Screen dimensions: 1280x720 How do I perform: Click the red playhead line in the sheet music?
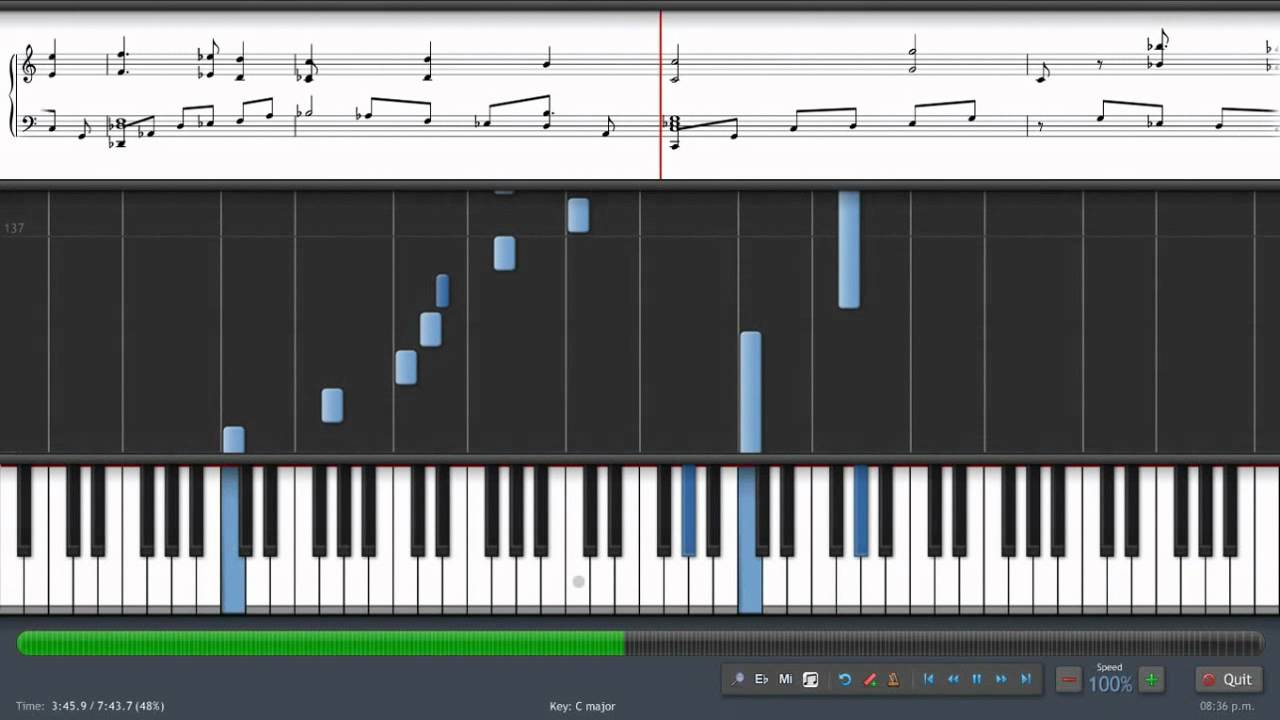pyautogui.click(x=660, y=95)
